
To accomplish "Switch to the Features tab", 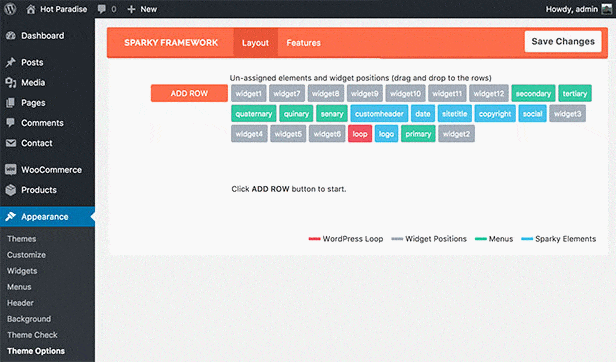I will coord(303,43).
